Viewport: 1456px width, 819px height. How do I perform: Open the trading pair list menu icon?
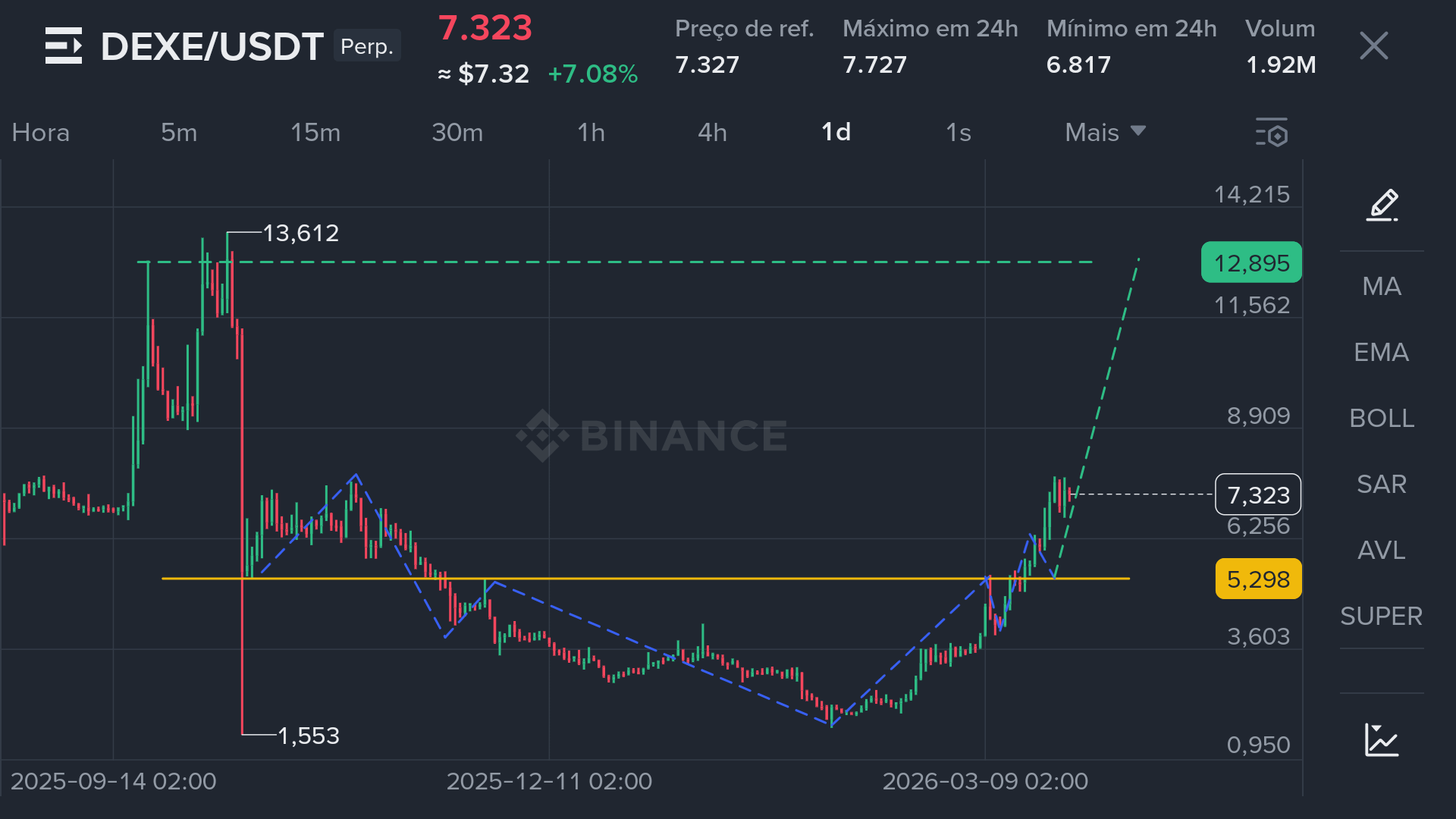pyautogui.click(x=64, y=46)
